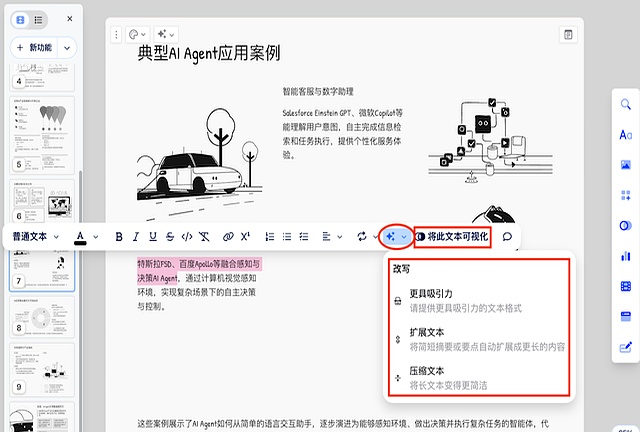Apply bulleted list formatting

pyautogui.click(x=287, y=237)
